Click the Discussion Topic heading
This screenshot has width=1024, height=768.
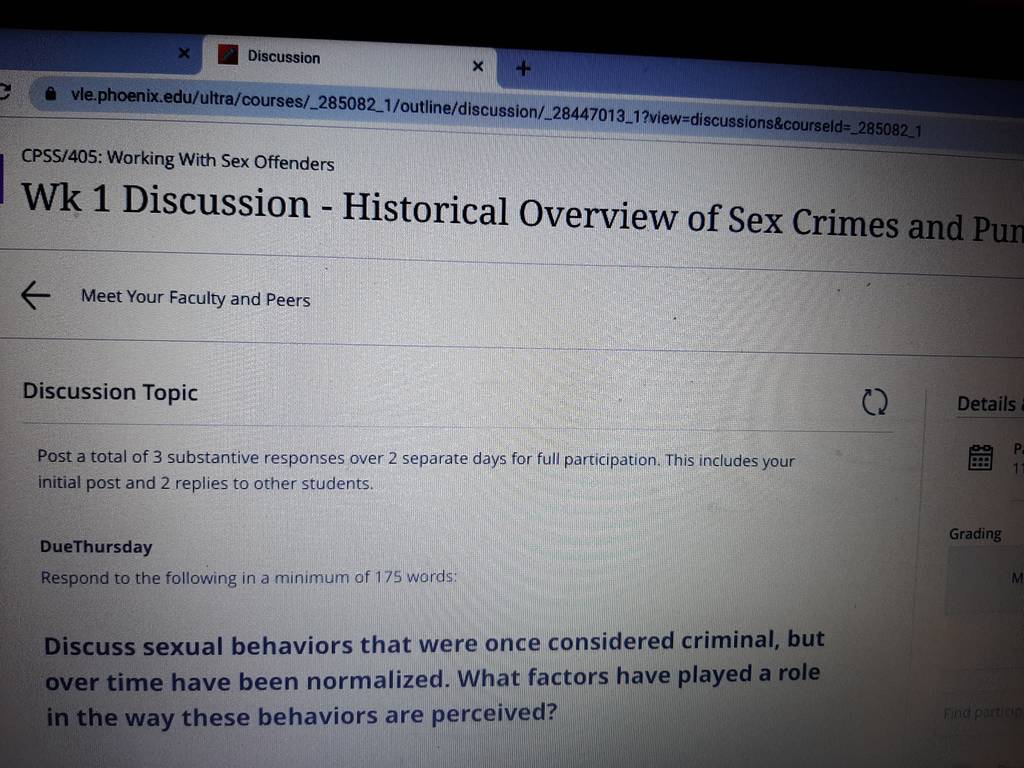[110, 391]
